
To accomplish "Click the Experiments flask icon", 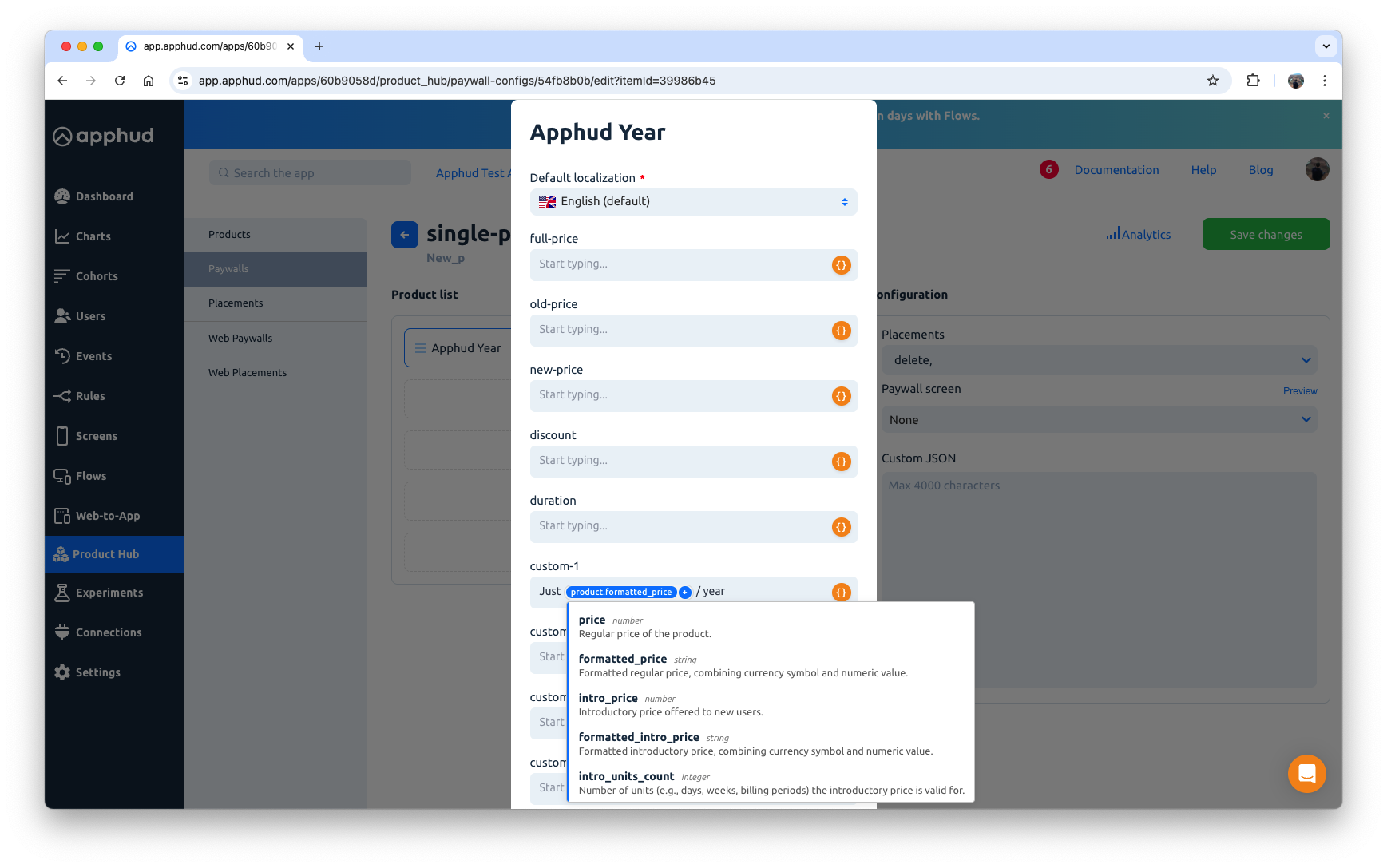I will 62,593.
